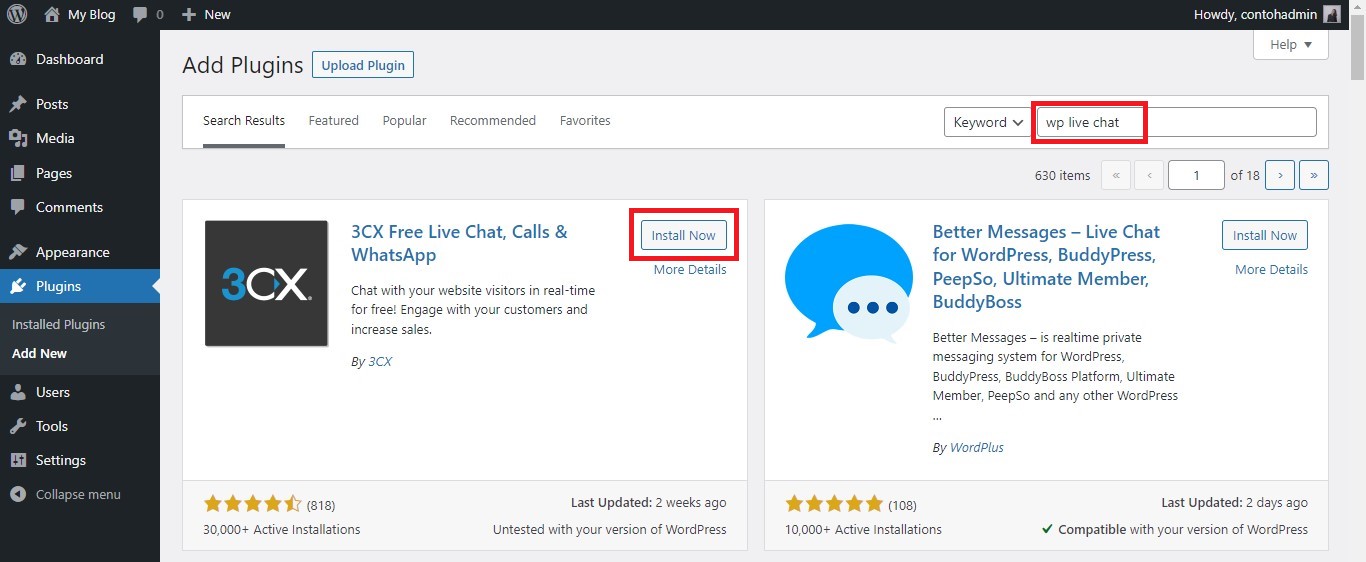Jump to last page of results
This screenshot has height=562, width=1366.
[x=1313, y=175]
